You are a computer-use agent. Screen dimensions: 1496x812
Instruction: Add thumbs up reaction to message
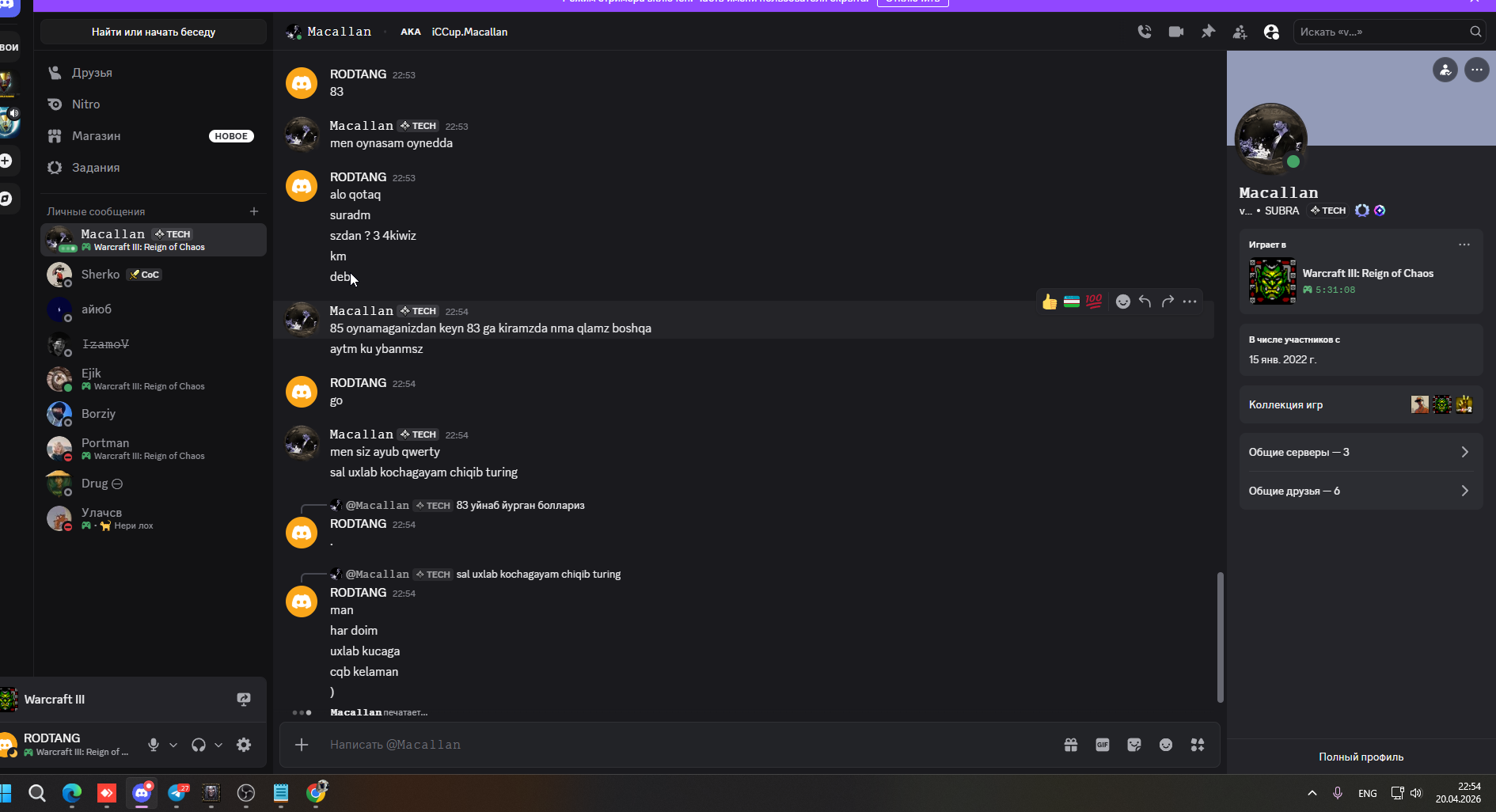point(1050,302)
